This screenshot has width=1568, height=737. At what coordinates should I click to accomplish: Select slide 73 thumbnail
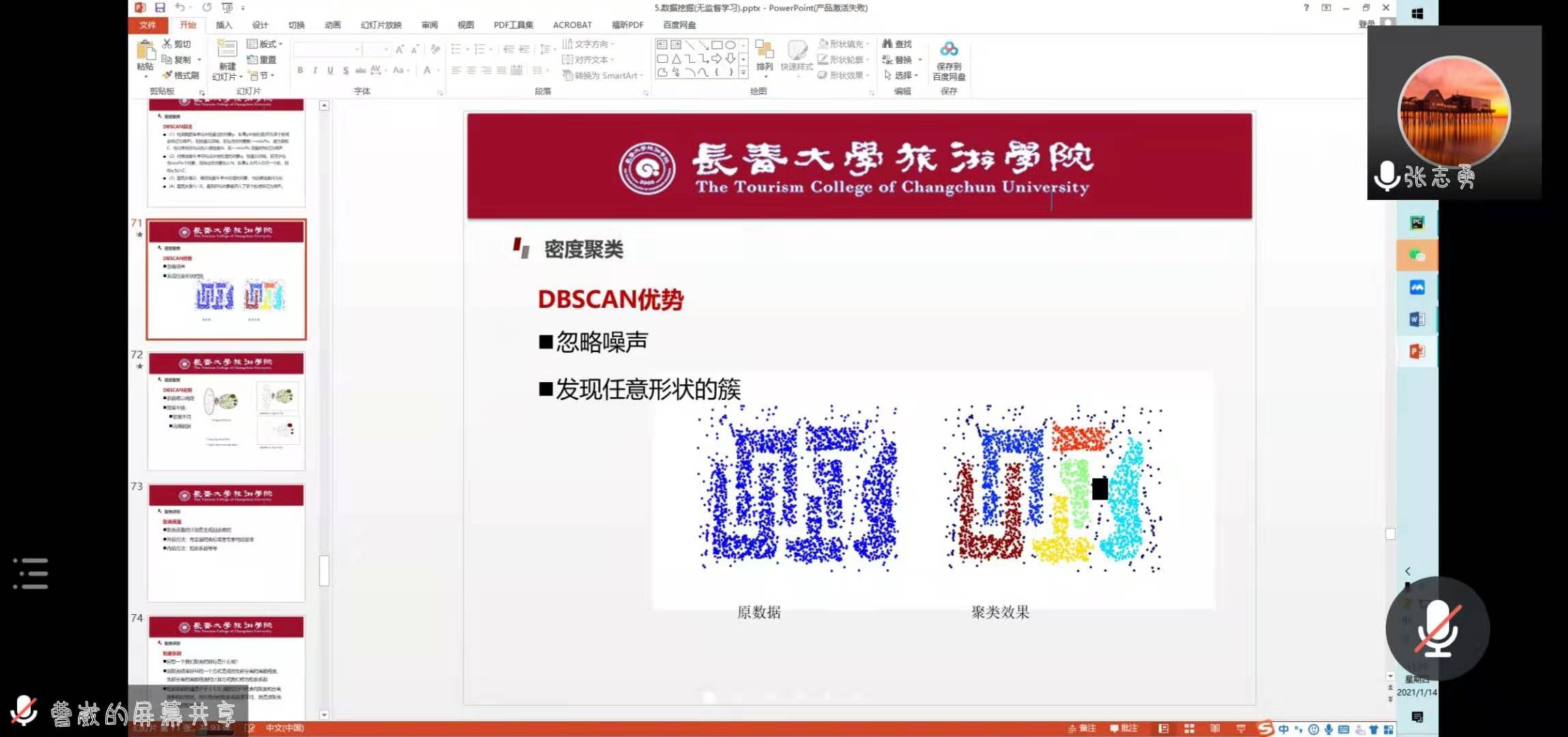pyautogui.click(x=227, y=543)
